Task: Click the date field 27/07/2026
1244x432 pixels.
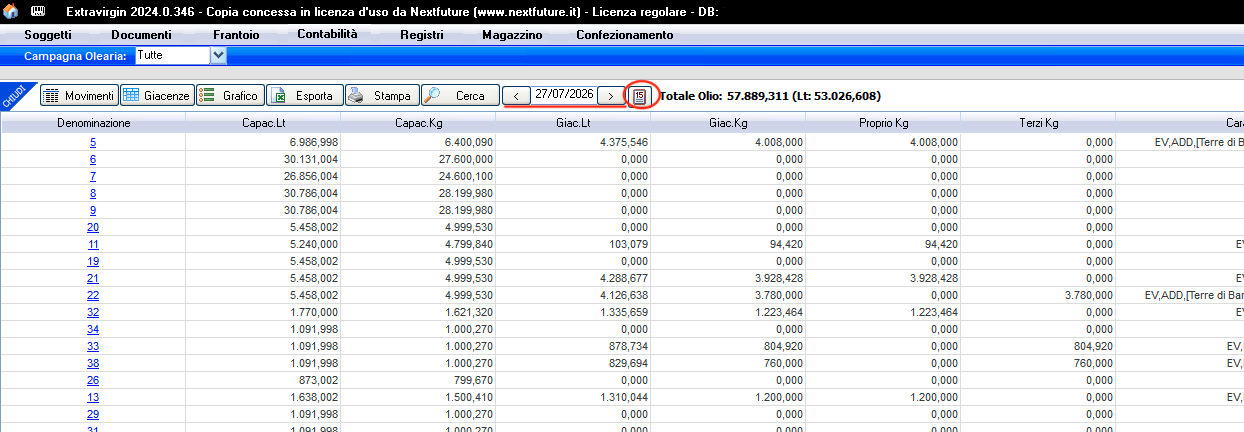Action: (x=564, y=95)
